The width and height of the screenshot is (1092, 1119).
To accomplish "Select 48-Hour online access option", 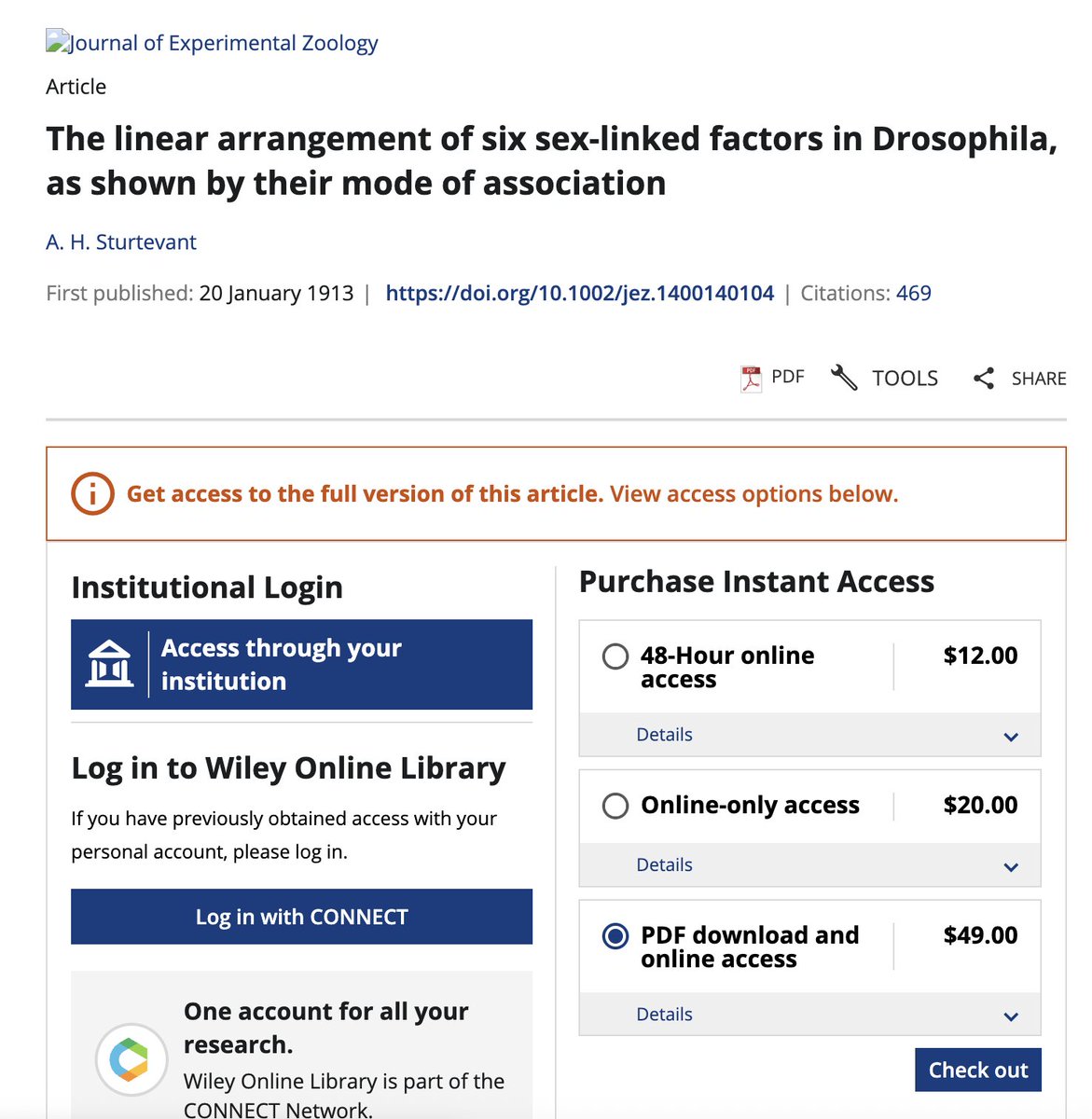I will coord(615,656).
